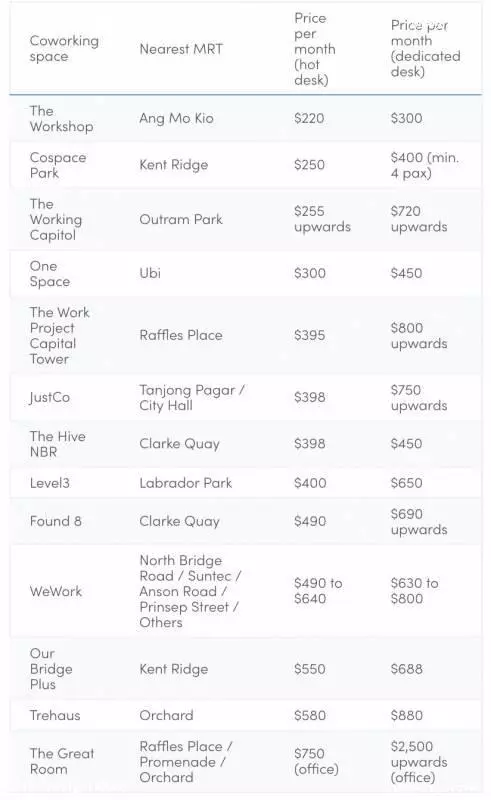Click the $490 to $640 price cell
The width and height of the screenshot is (491, 800).
click(318, 591)
